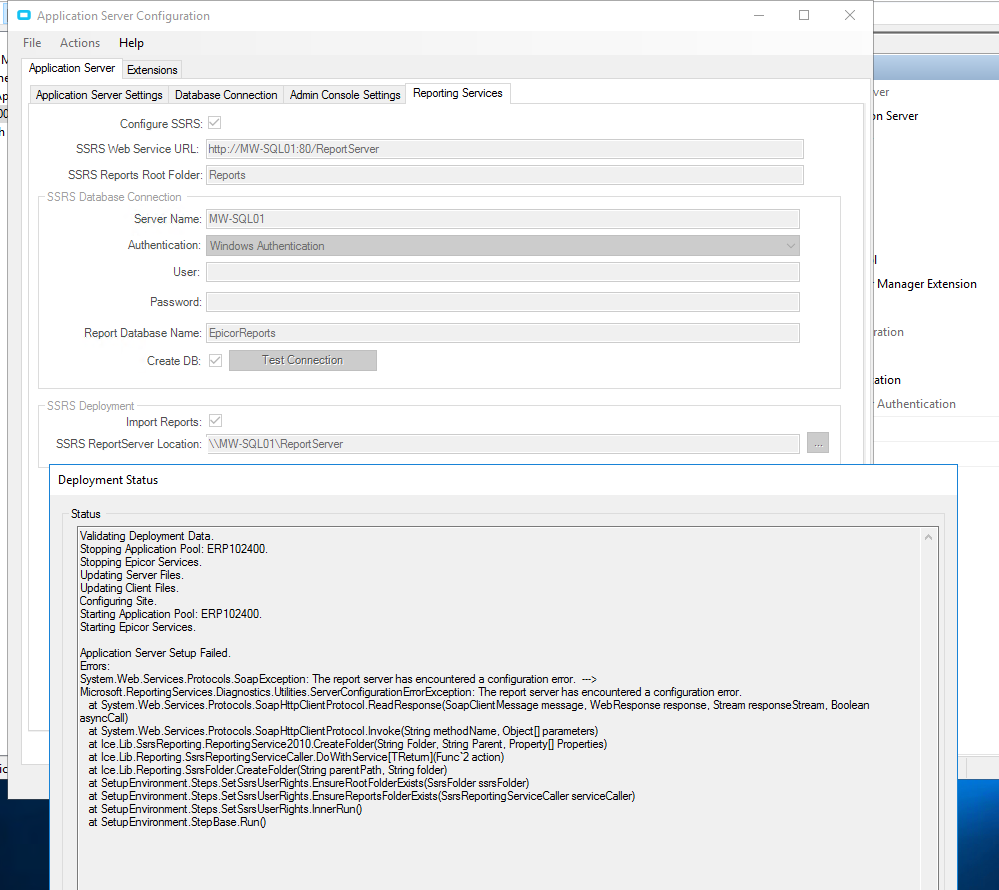Close the Application Server Configuration window
The width and height of the screenshot is (999, 890).
pos(850,15)
